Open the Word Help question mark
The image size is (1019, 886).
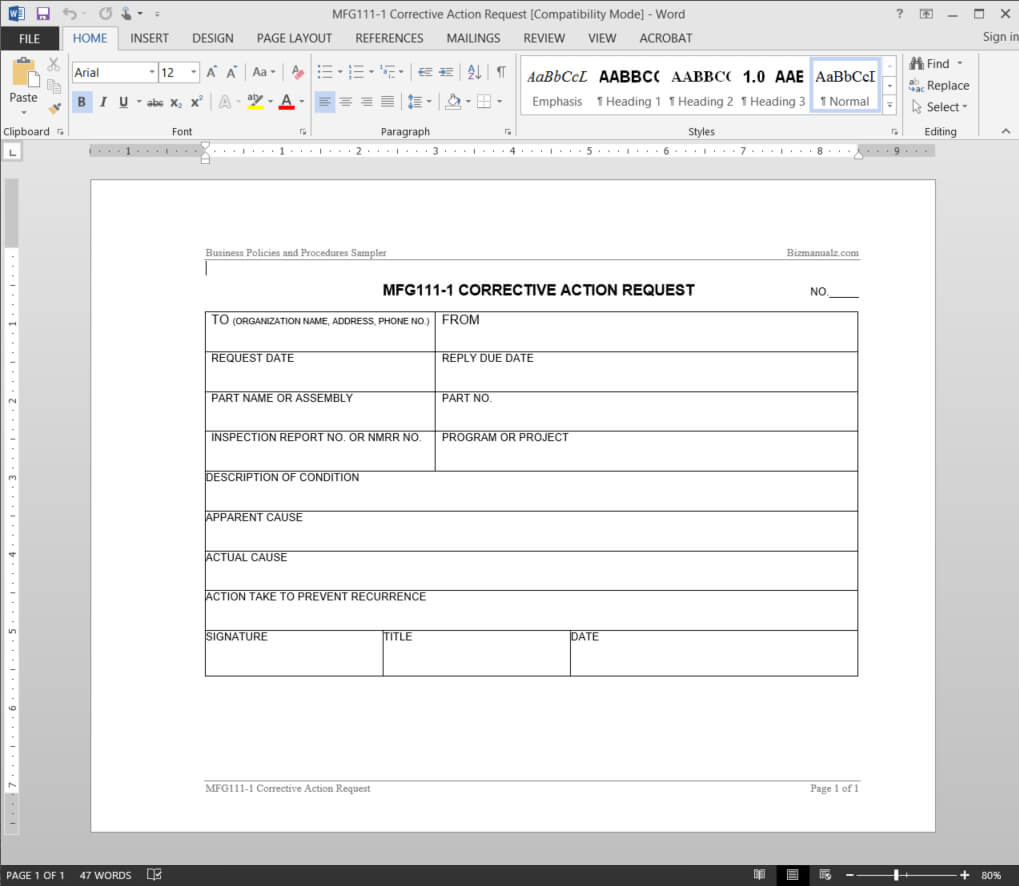(x=899, y=14)
